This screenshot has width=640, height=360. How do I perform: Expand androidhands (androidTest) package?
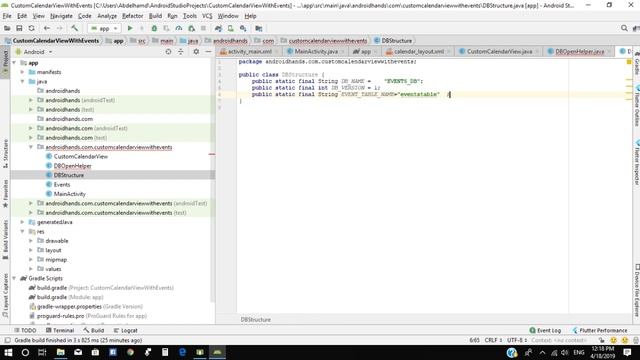pyautogui.click(x=31, y=100)
